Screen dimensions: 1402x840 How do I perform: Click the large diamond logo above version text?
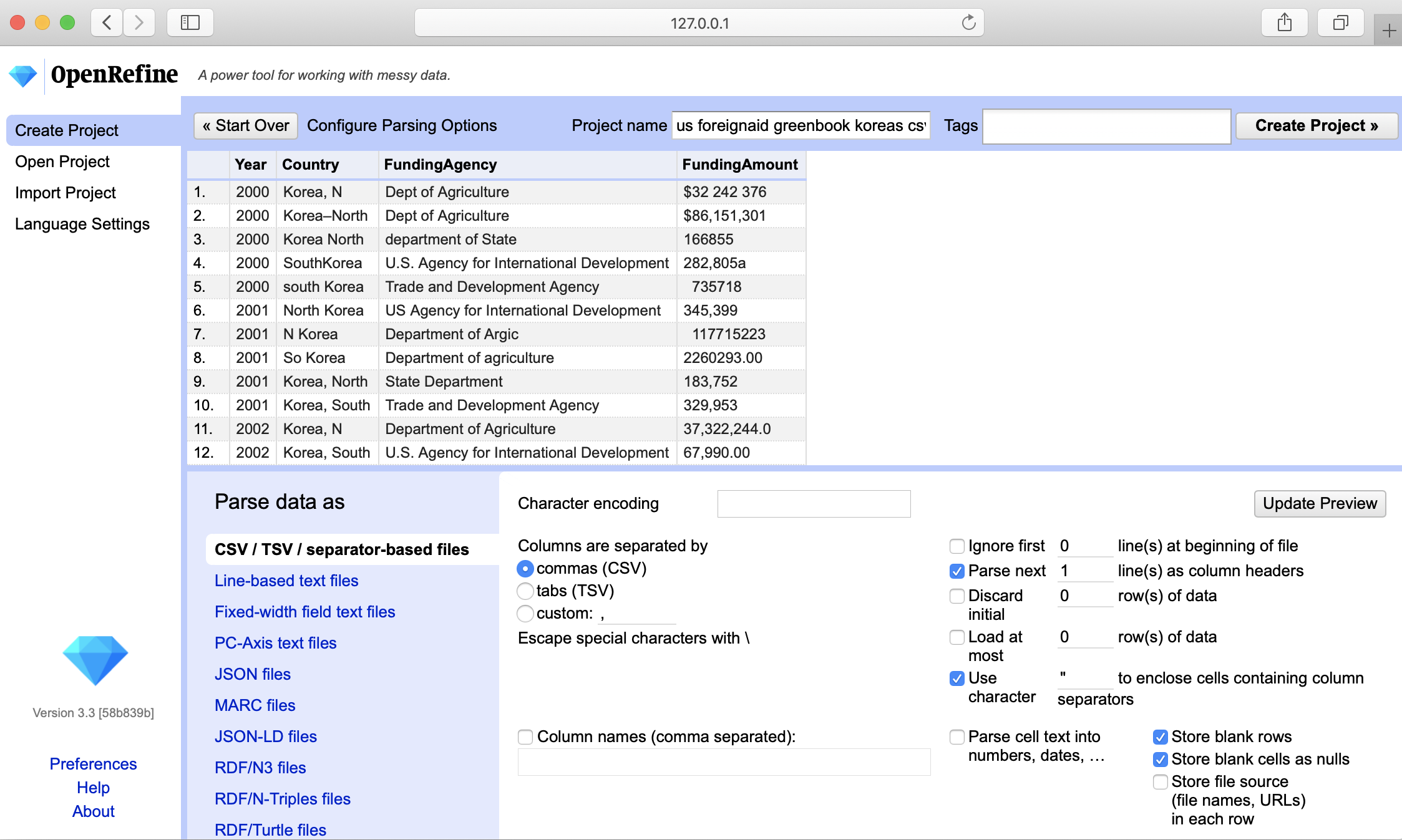95,660
